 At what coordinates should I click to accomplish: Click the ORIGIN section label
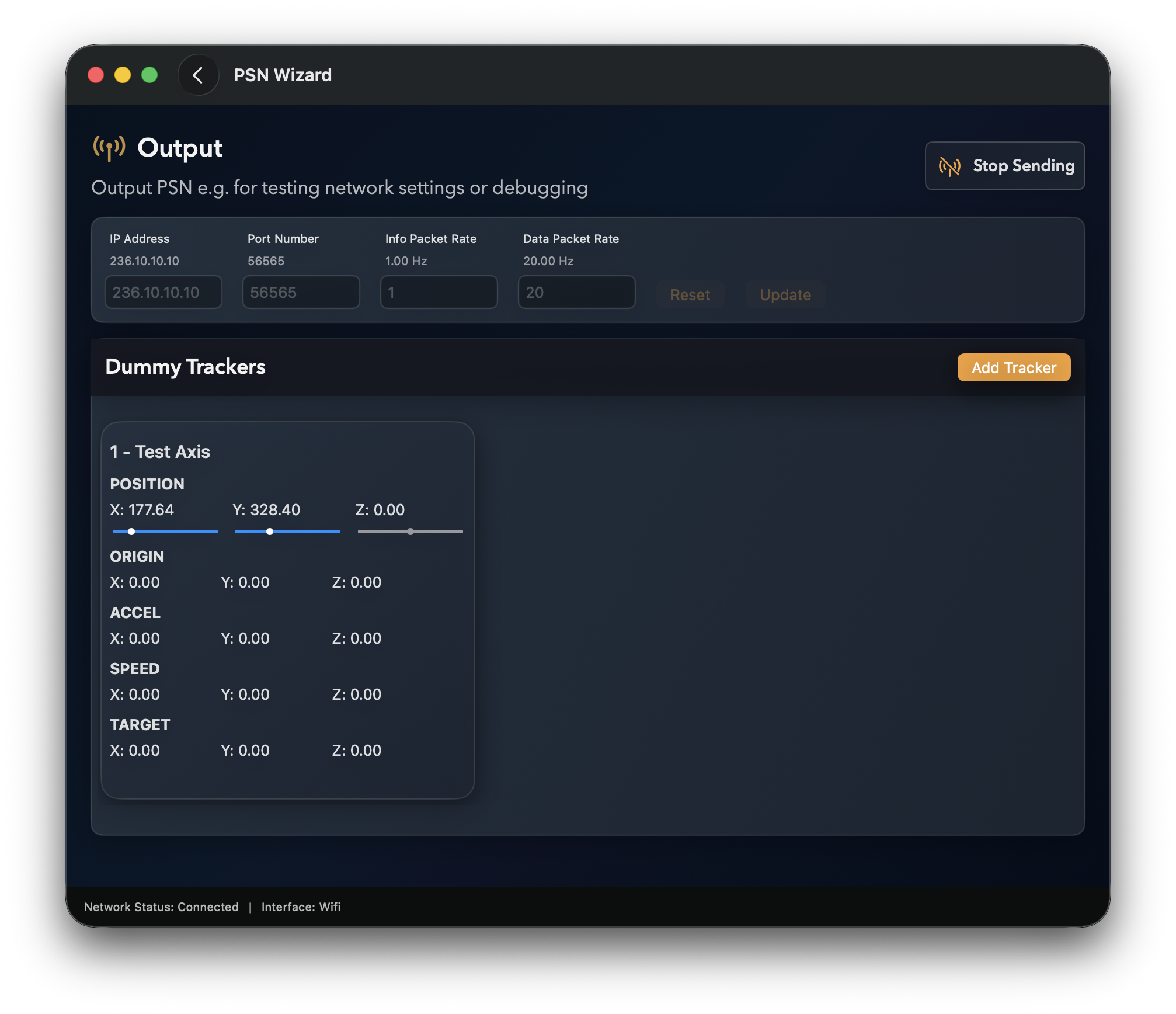137,557
